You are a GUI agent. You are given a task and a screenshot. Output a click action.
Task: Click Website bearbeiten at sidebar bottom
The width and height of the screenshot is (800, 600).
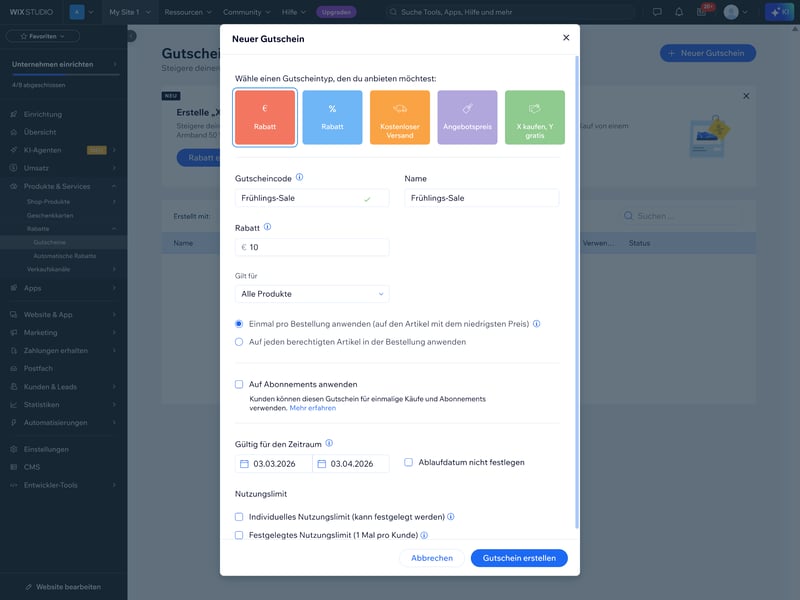(x=63, y=587)
